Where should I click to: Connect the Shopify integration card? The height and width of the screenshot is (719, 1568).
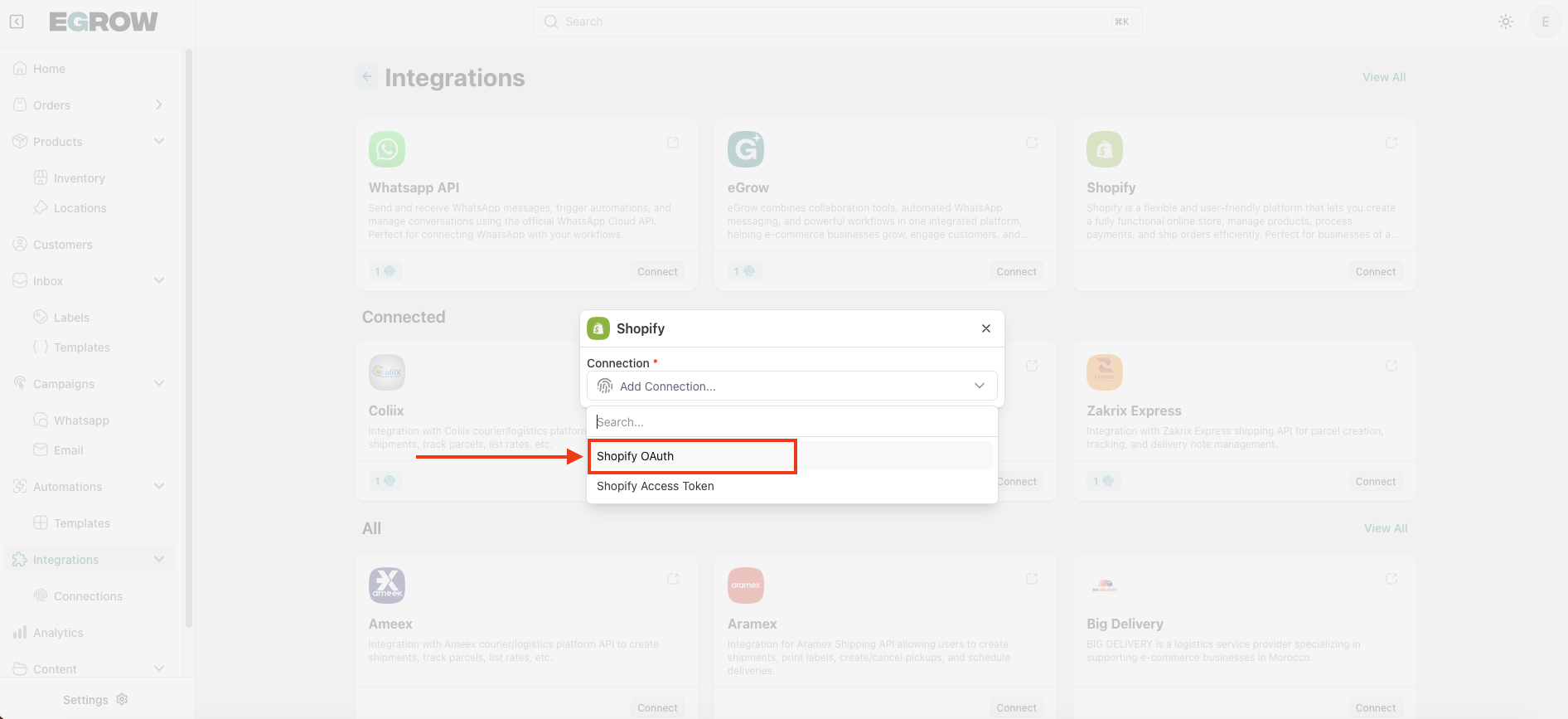1376,271
